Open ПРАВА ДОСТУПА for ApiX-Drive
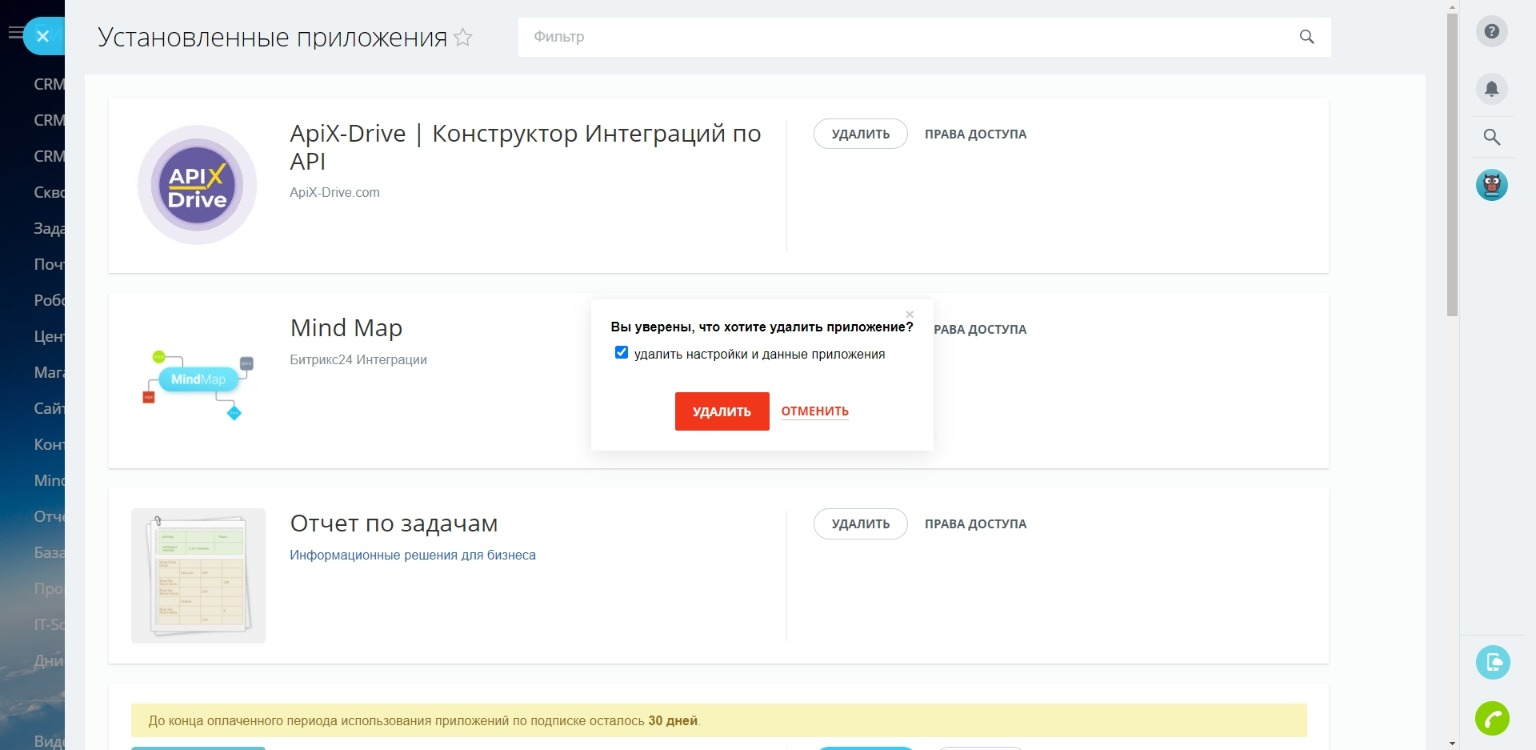Image resolution: width=1536 pixels, height=750 pixels. coord(975,134)
